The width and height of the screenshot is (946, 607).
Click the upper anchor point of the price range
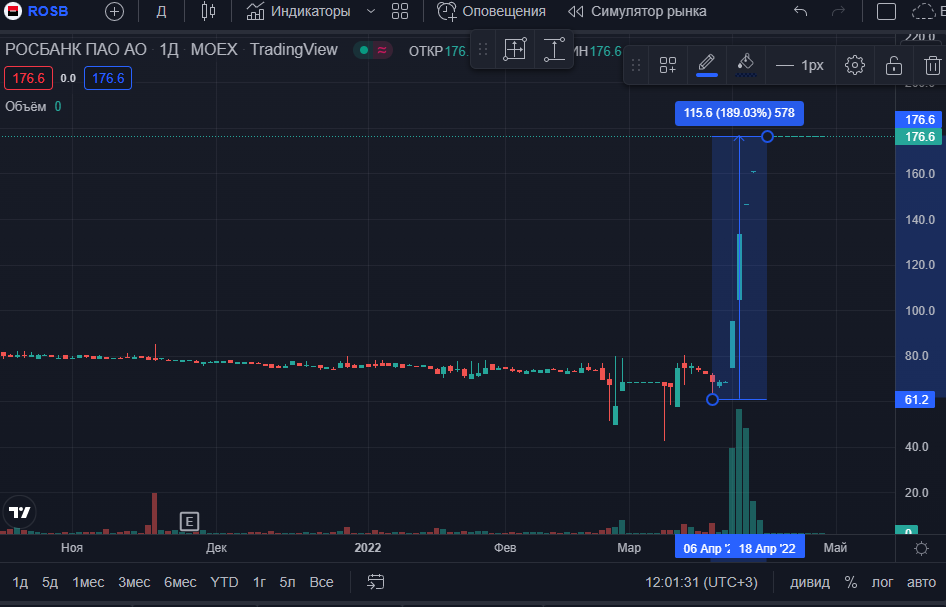(x=767, y=136)
